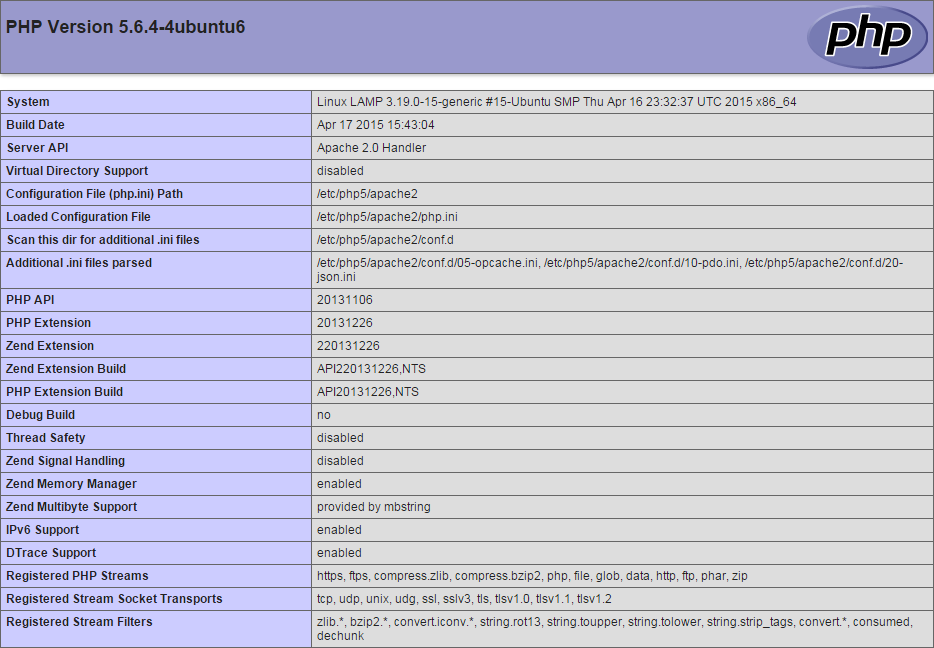
Task: Select the parsed .ini files list starting "05-opcache.ini"
Action: tap(610, 270)
